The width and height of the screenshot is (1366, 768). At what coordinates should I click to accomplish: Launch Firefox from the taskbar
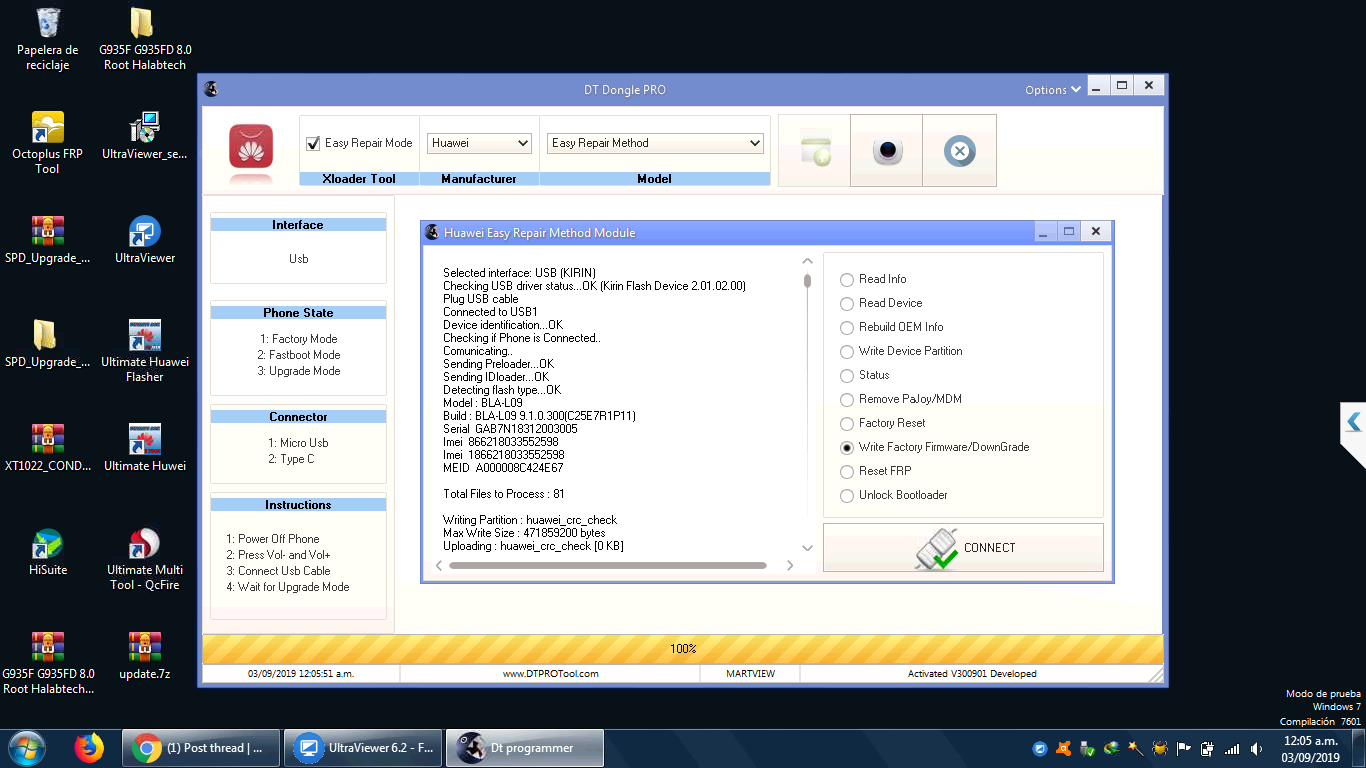pos(89,748)
